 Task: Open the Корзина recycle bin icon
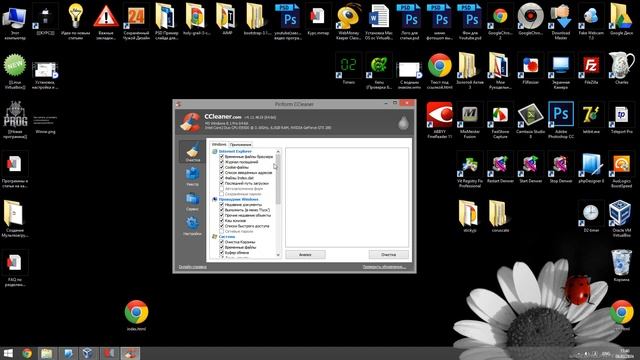pyautogui.click(x=622, y=265)
